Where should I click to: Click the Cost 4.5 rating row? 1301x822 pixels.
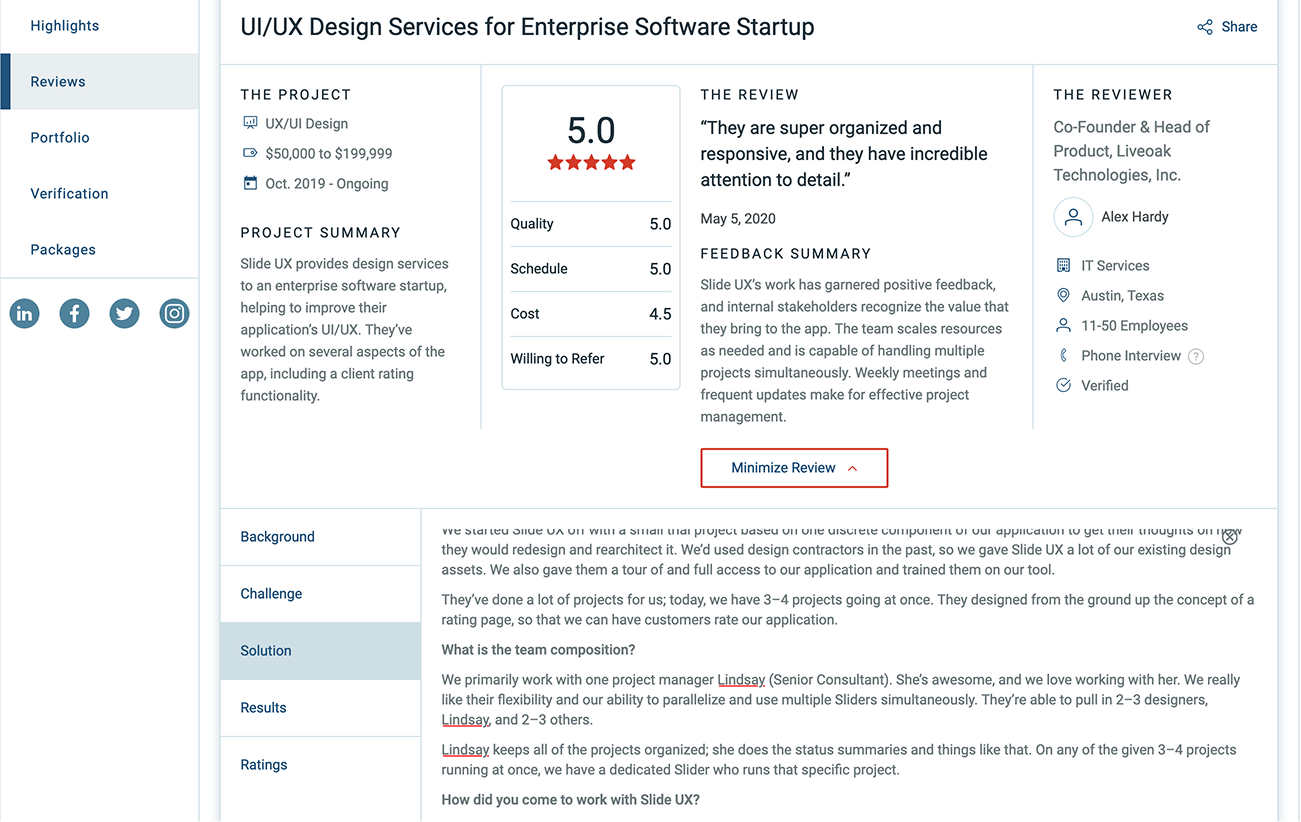pyautogui.click(x=591, y=314)
